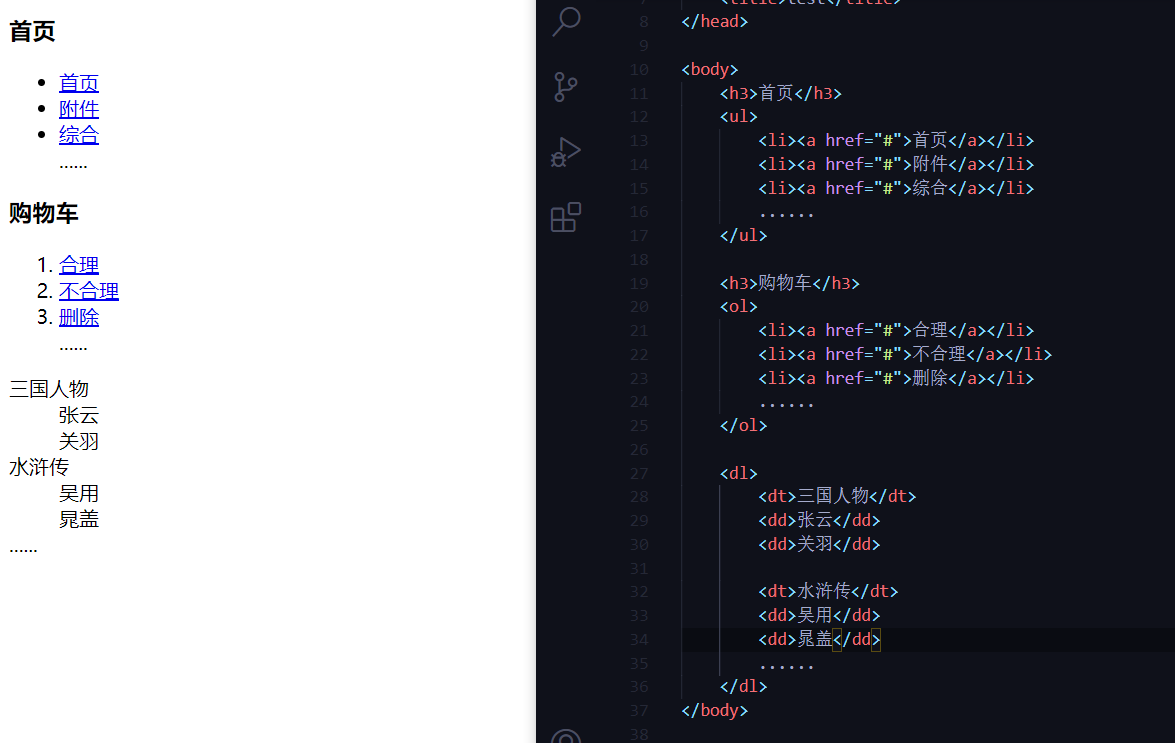Select the 水浒传 term in preview
1175x743 pixels.
click(39, 467)
